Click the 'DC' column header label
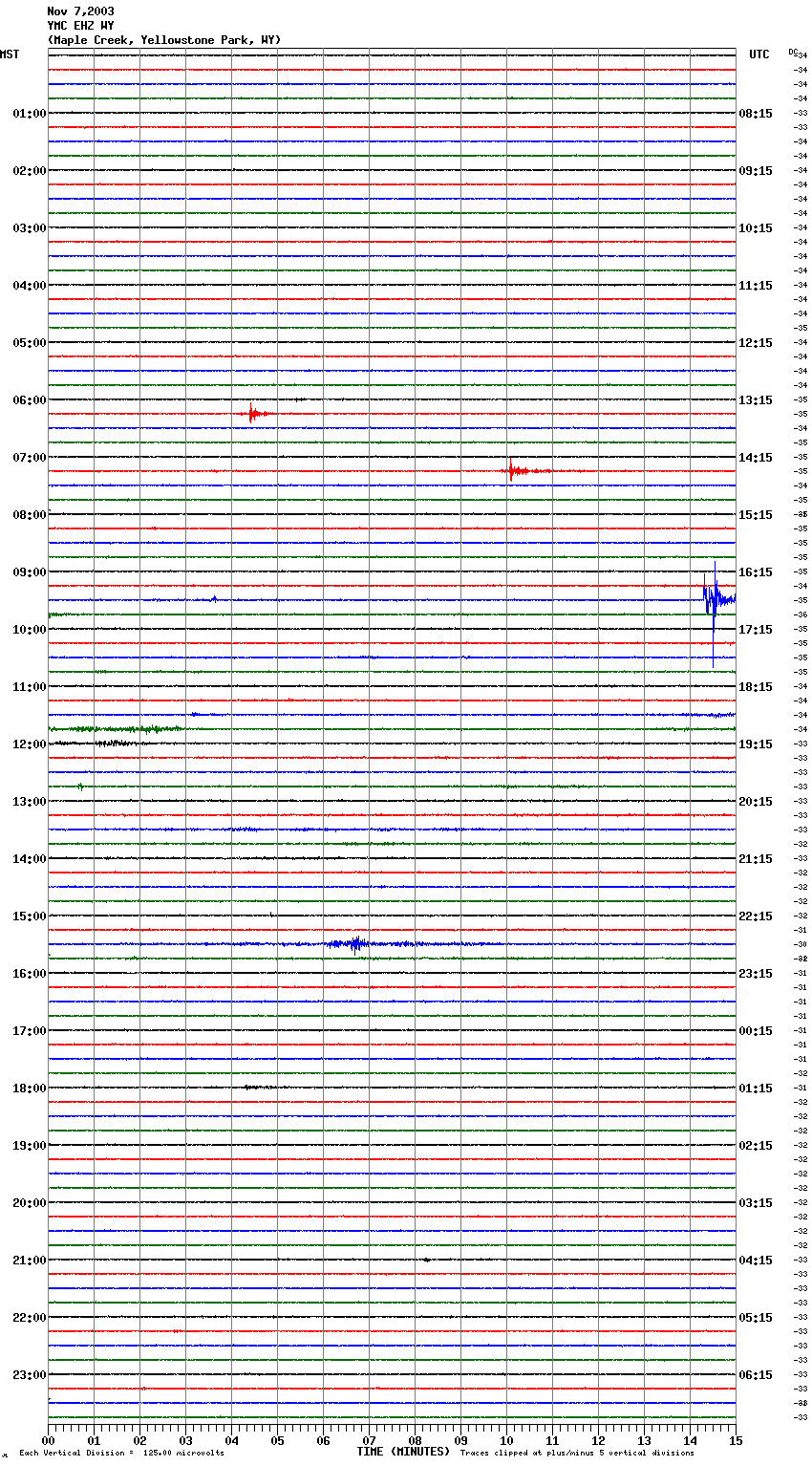This screenshot has height=1466, width=812. pos(793,52)
